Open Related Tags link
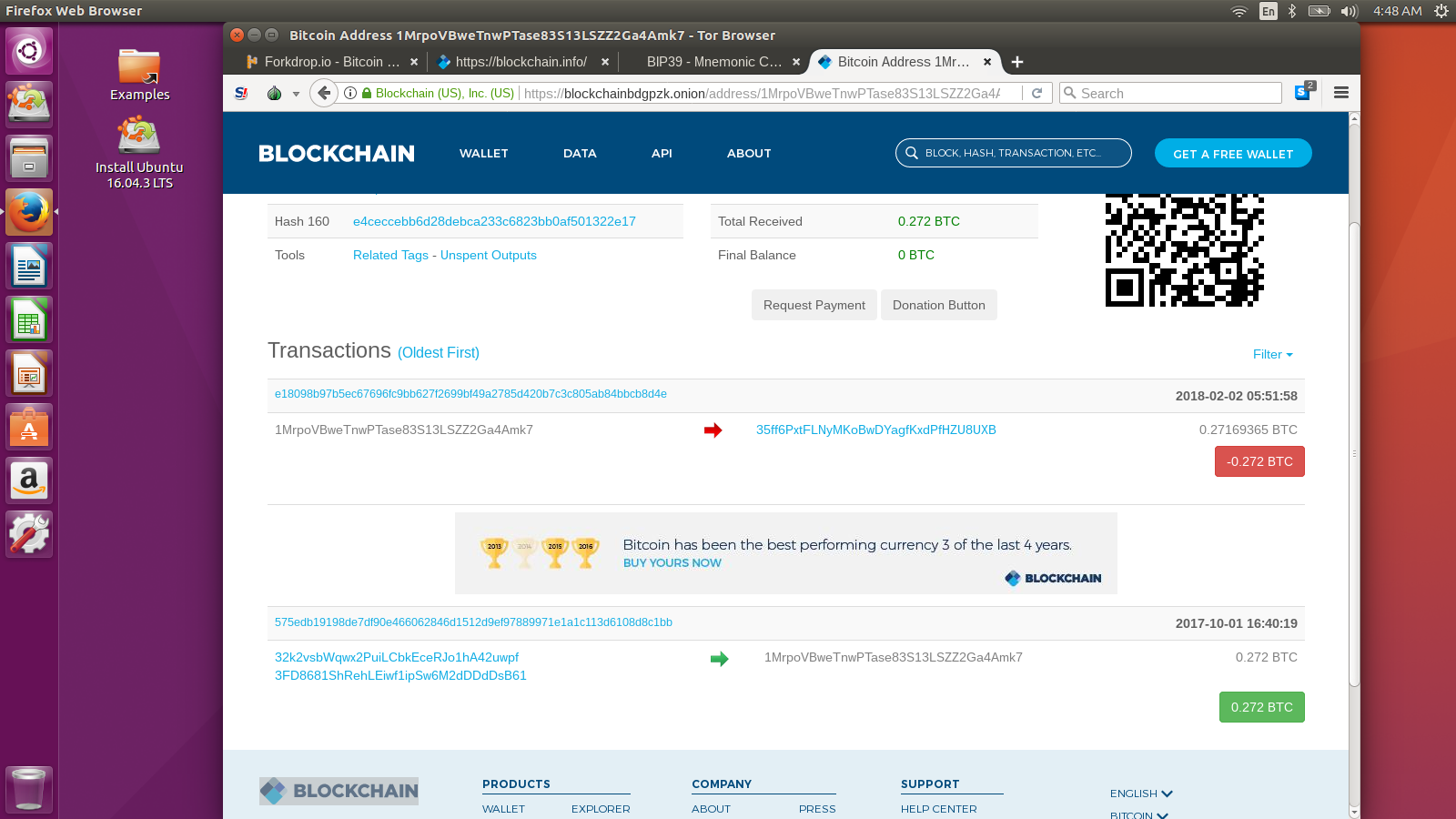 point(390,255)
